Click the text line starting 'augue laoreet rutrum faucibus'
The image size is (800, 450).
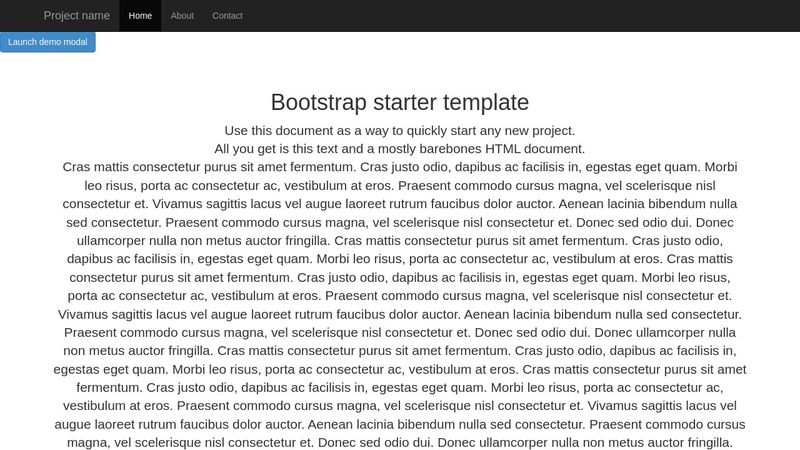[400, 423]
